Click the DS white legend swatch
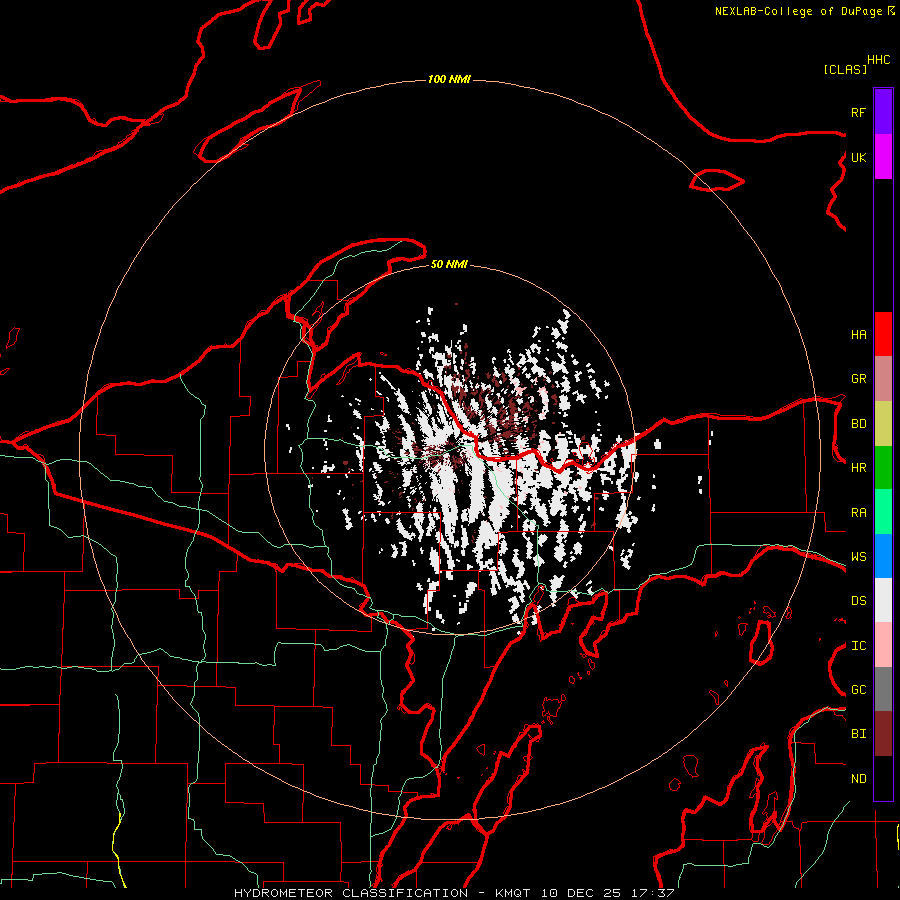 [x=883, y=600]
